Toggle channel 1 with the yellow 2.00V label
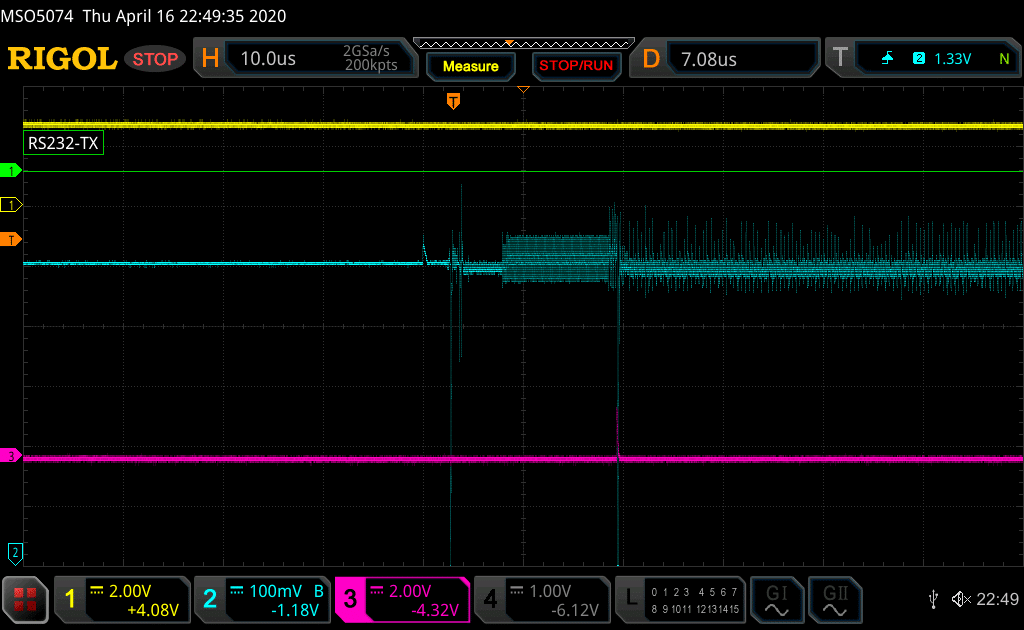 click(121, 599)
